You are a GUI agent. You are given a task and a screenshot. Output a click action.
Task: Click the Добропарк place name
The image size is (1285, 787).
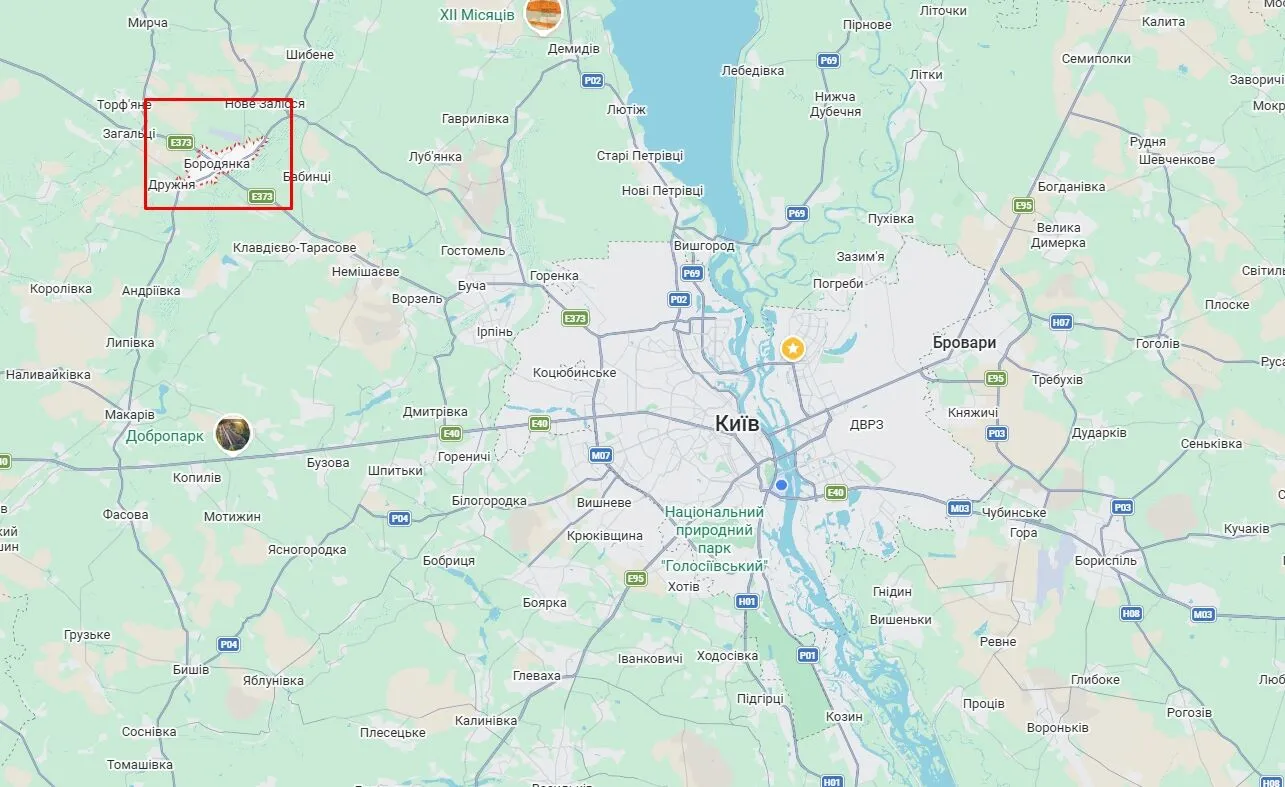click(x=165, y=436)
